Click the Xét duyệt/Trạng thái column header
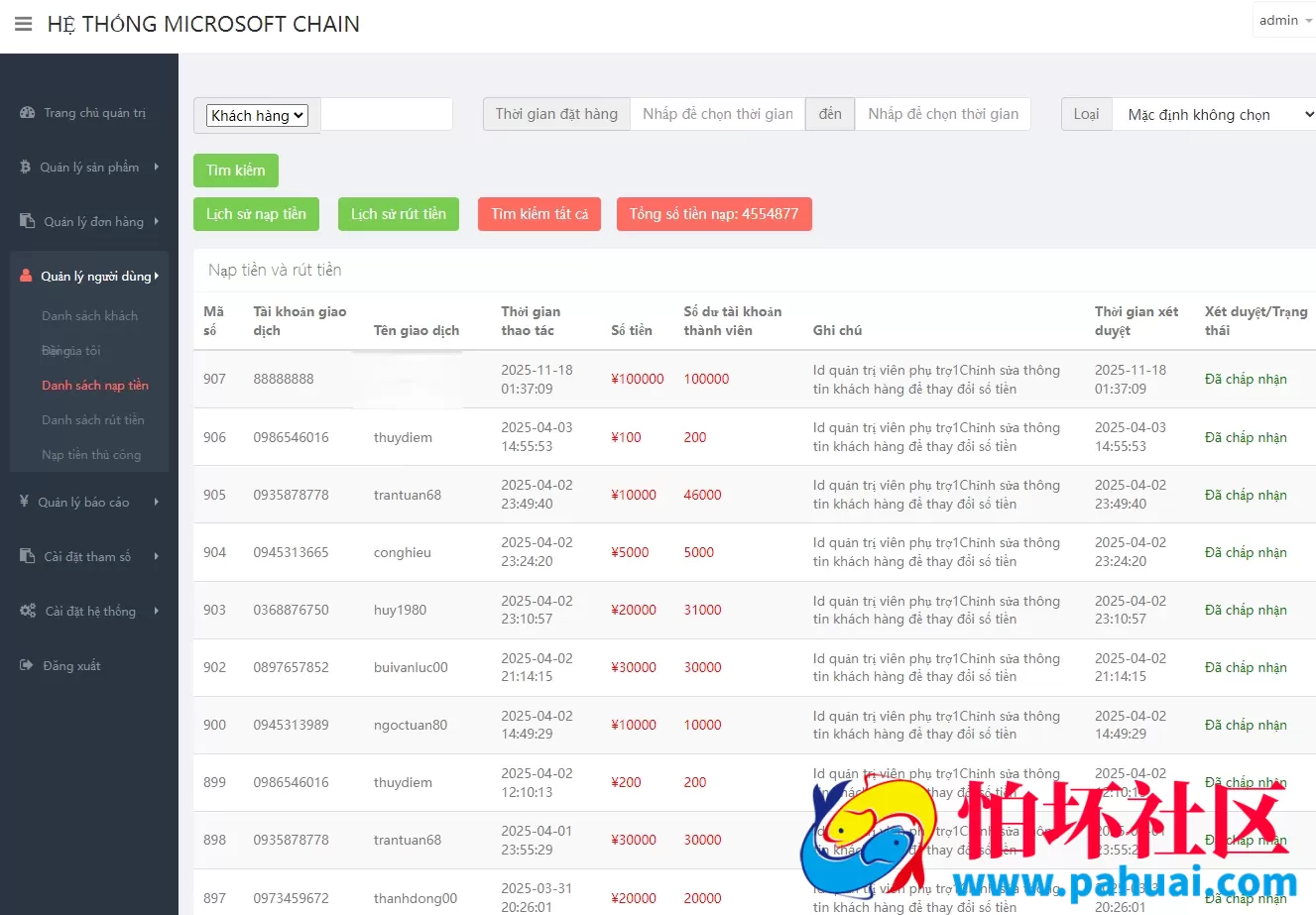 [1256, 321]
